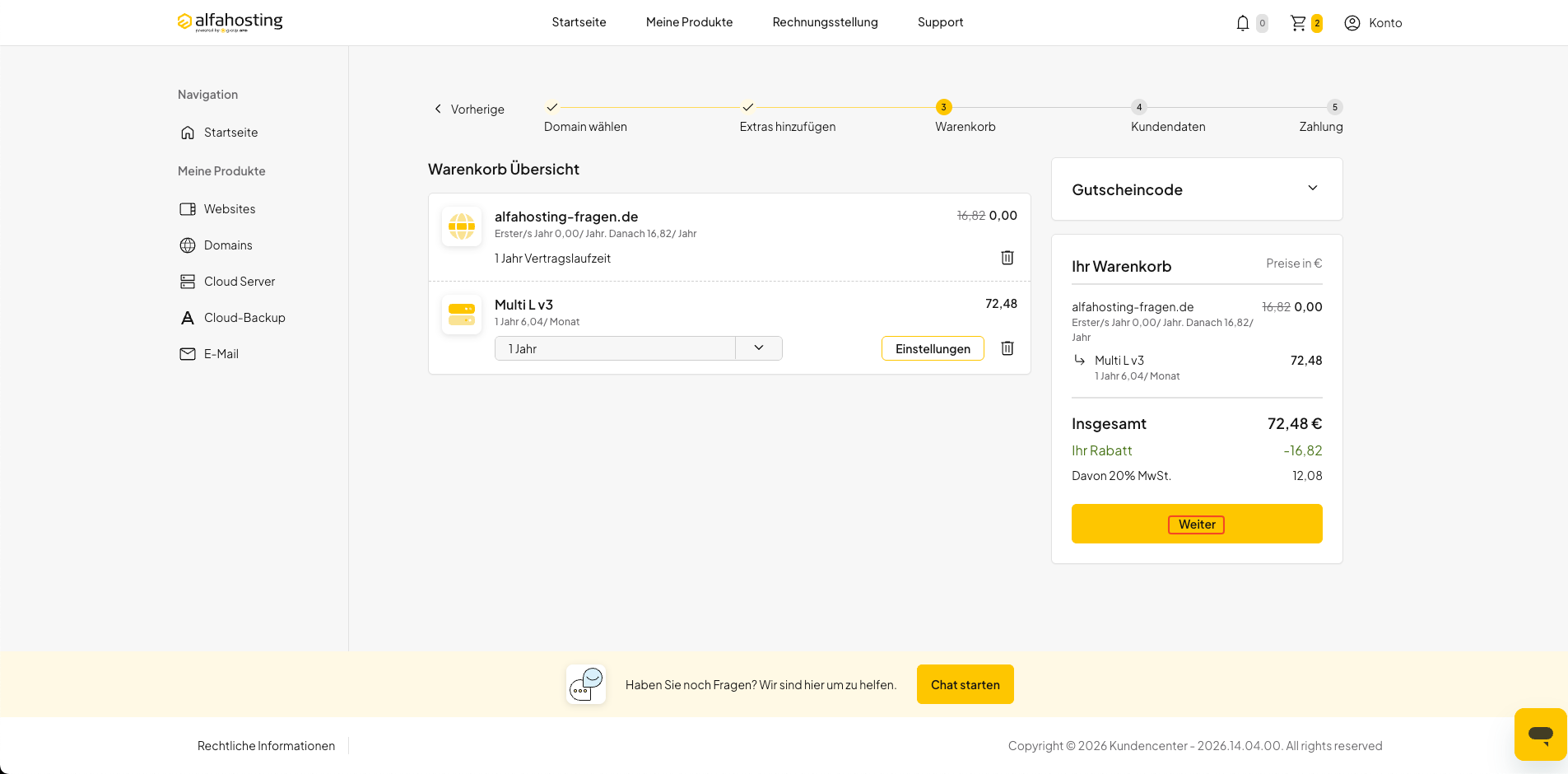Open Domains in the sidebar
This screenshot has width=1568, height=774.
[x=228, y=245]
